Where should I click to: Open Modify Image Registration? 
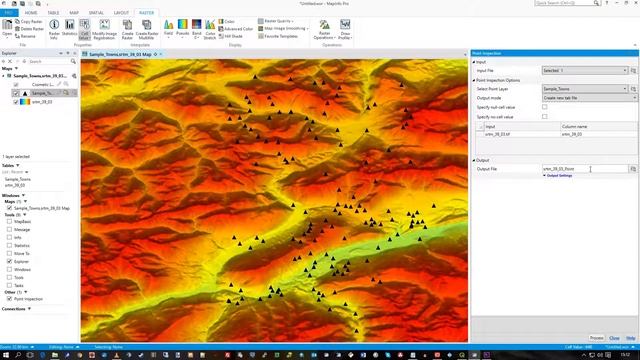104,29
